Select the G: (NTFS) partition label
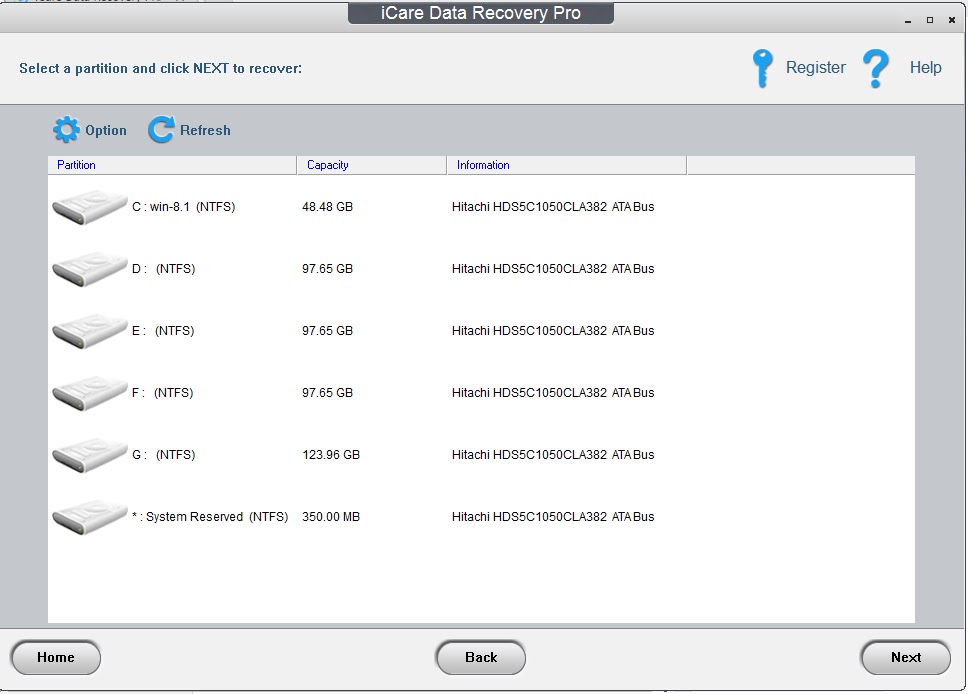 (164, 454)
